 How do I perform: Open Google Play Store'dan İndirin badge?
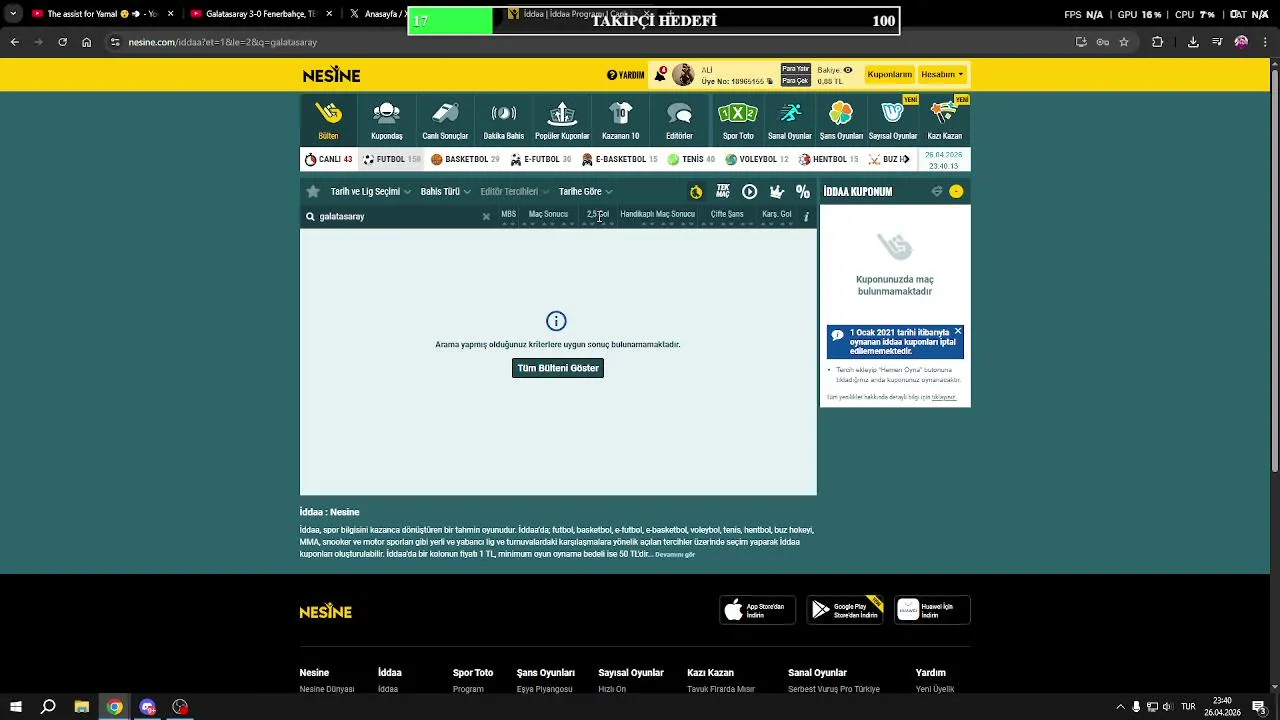coord(845,610)
